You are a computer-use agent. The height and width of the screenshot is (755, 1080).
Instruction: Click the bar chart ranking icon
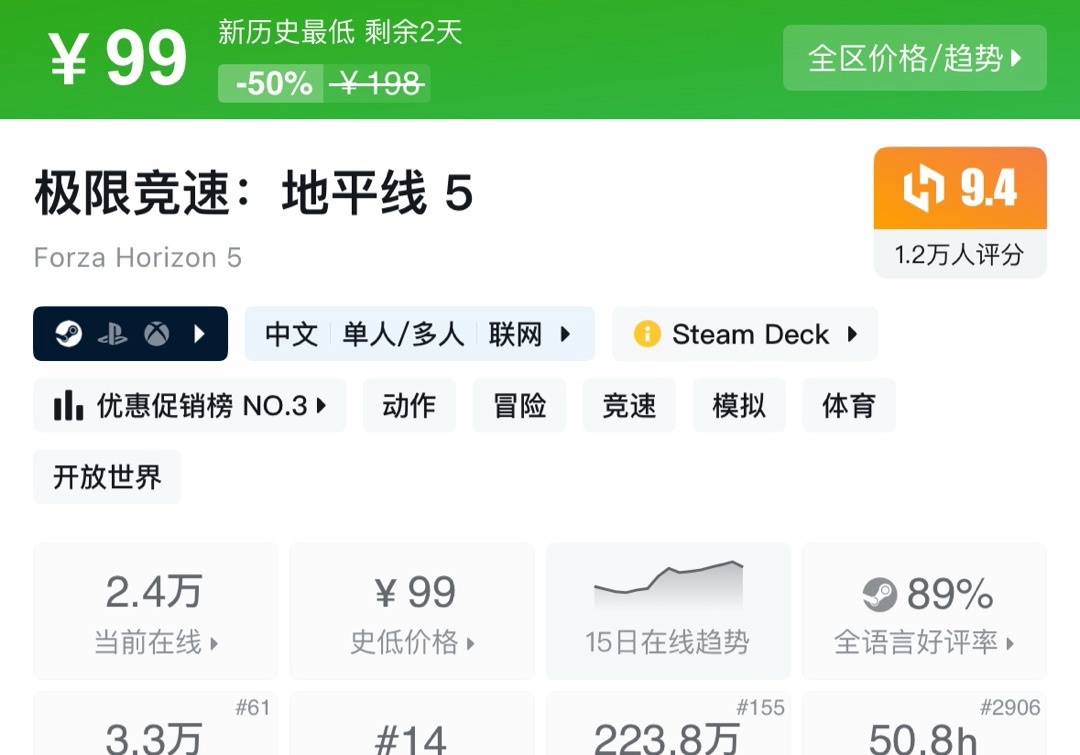68,405
